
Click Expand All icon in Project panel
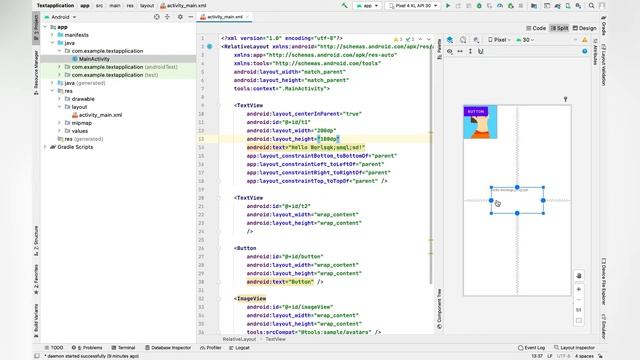point(167,17)
